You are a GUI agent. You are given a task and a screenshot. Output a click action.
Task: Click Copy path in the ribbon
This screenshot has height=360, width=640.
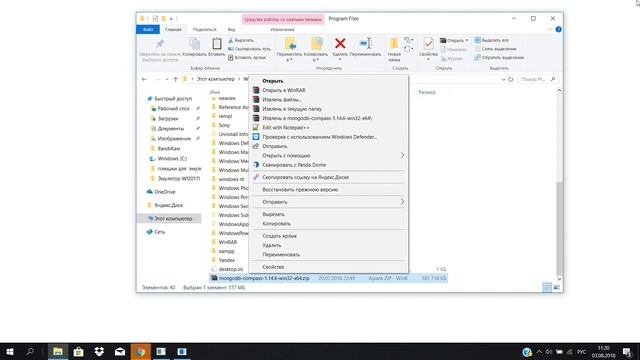249,49
